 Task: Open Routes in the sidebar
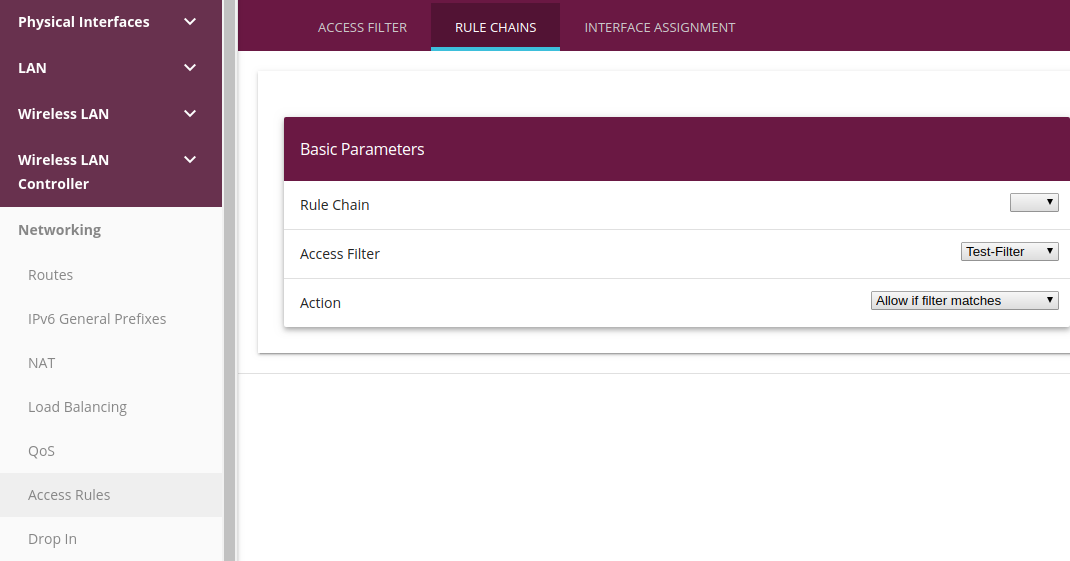pyautogui.click(x=50, y=275)
